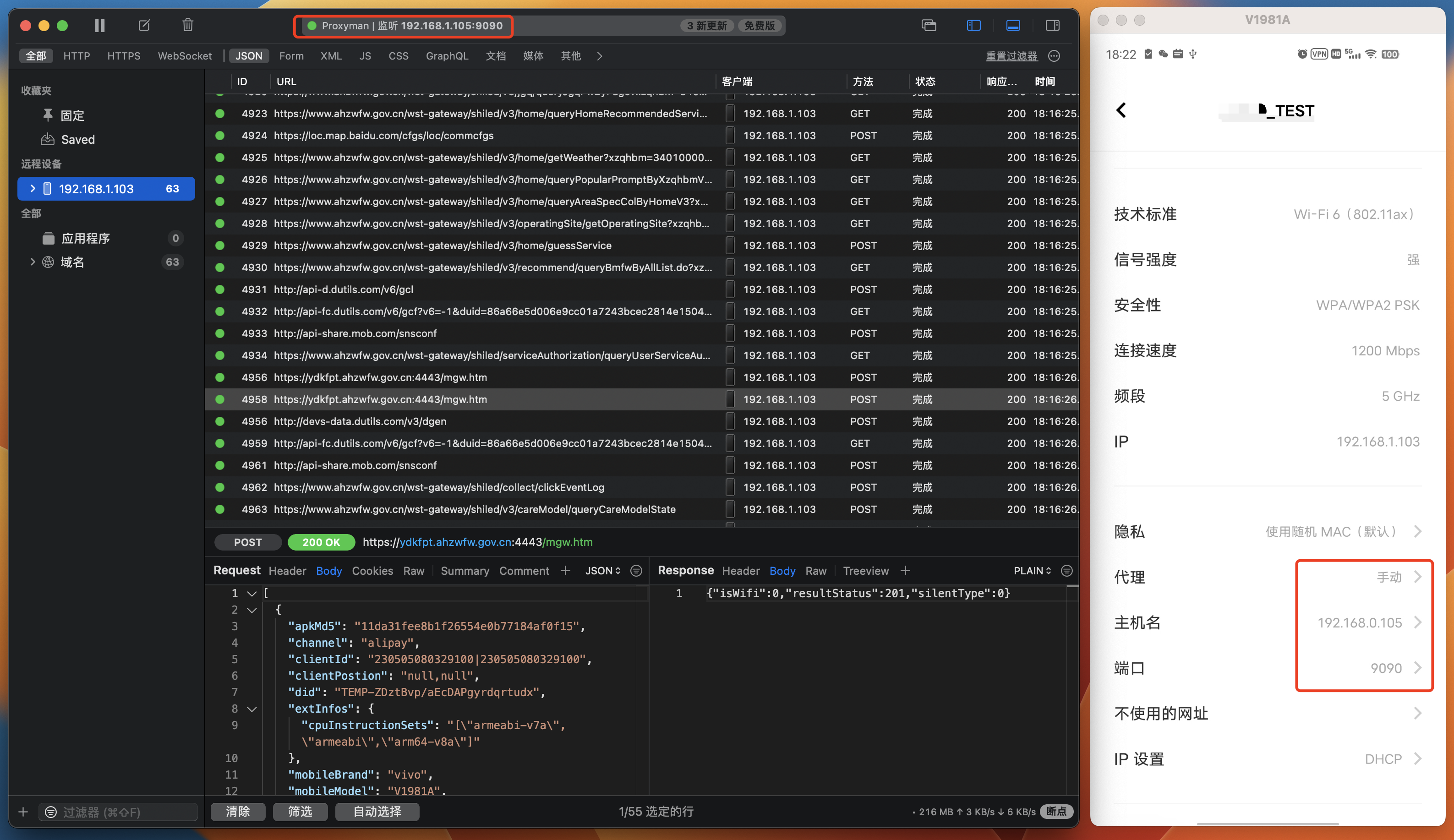Toggle the left sidebar panel icon
The height and width of the screenshot is (840, 1454).
973,25
